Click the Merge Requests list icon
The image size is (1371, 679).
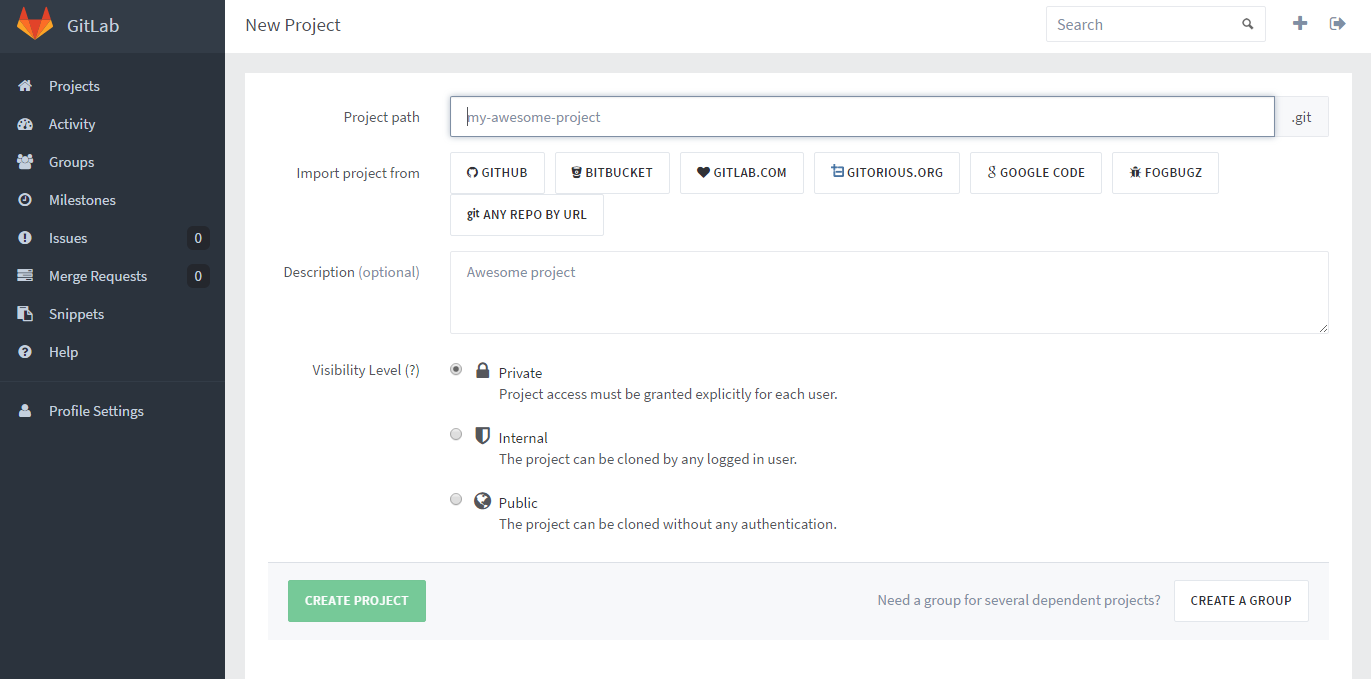click(x=26, y=276)
